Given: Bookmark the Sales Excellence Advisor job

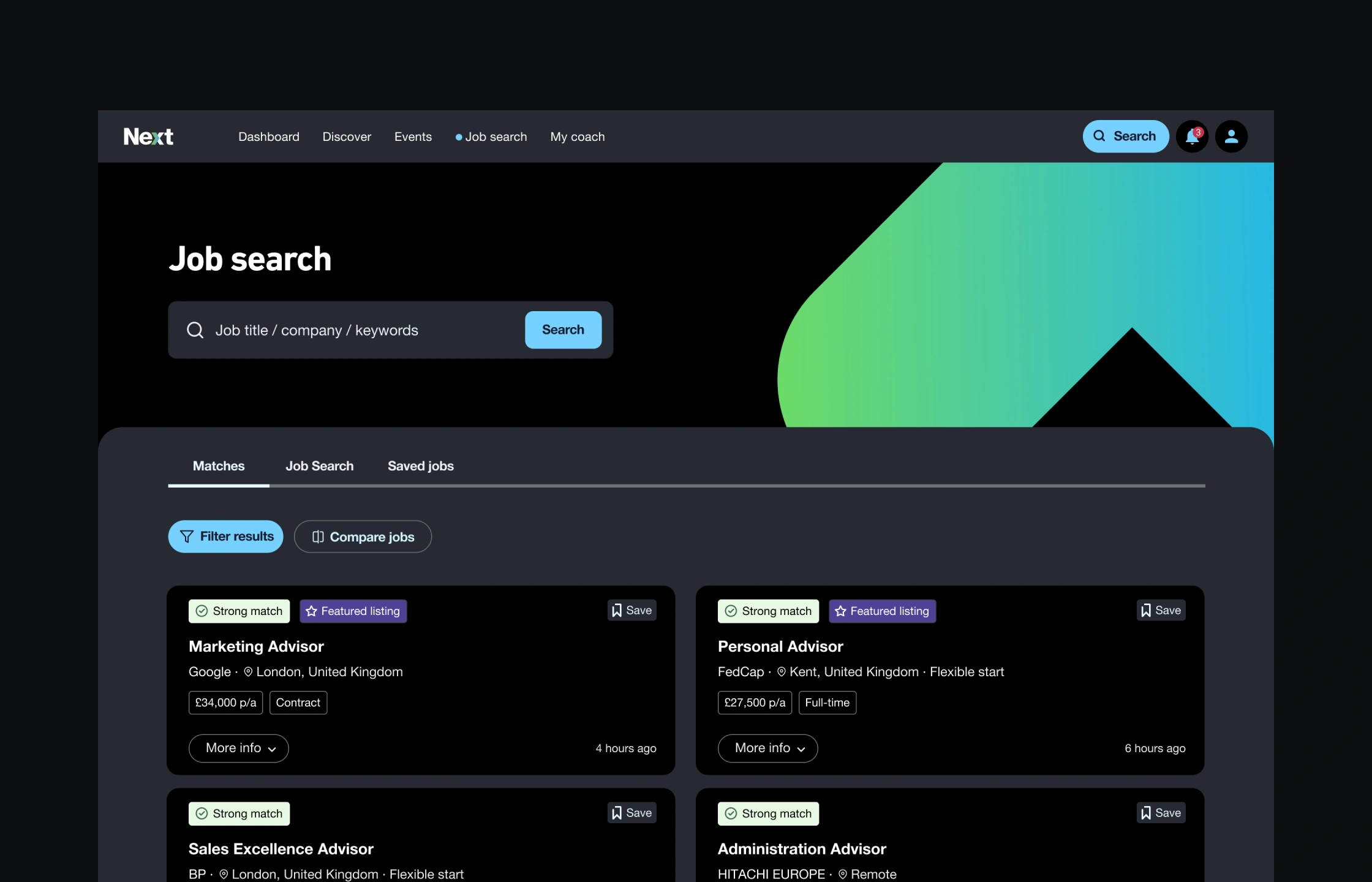Looking at the screenshot, I should click(x=631, y=813).
